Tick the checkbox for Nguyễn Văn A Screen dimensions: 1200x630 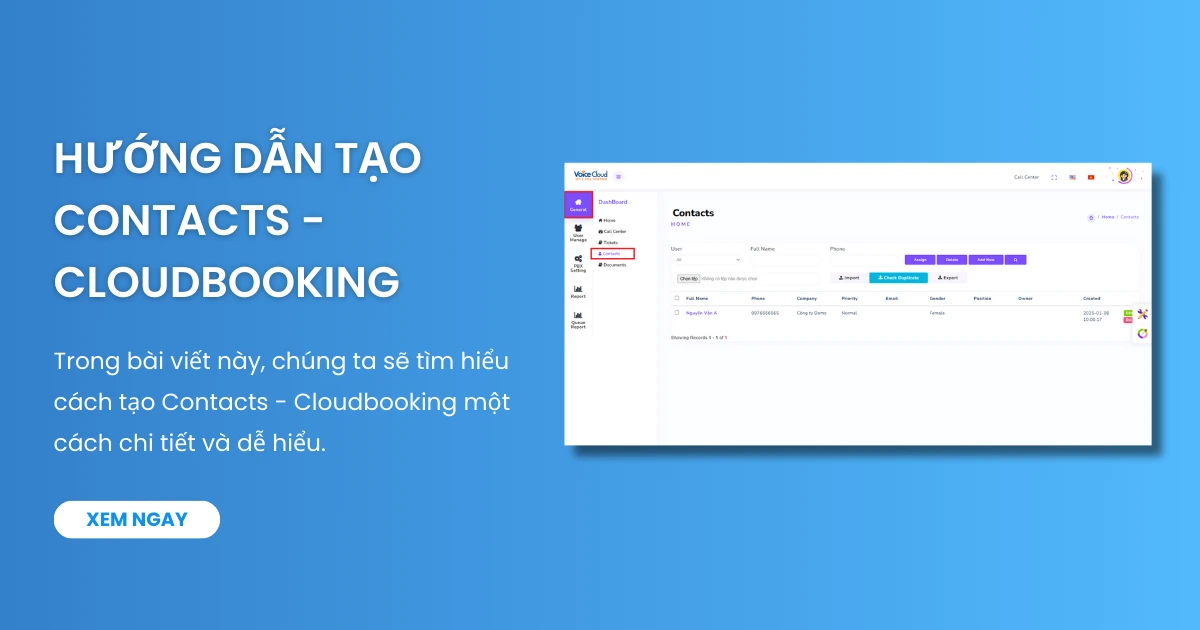tap(676, 312)
